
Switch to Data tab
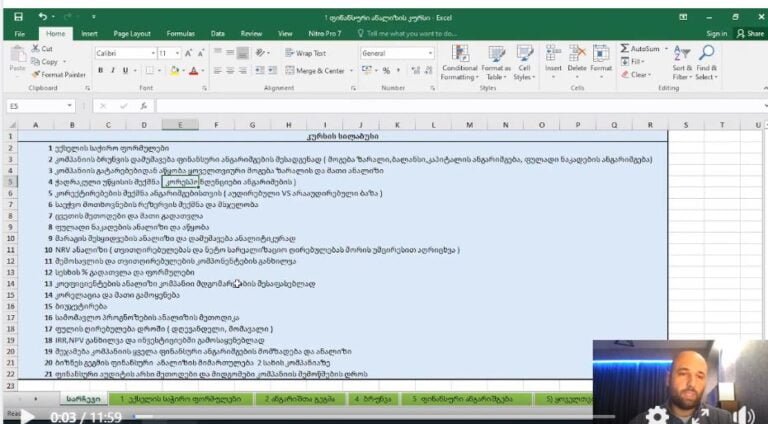(x=218, y=34)
